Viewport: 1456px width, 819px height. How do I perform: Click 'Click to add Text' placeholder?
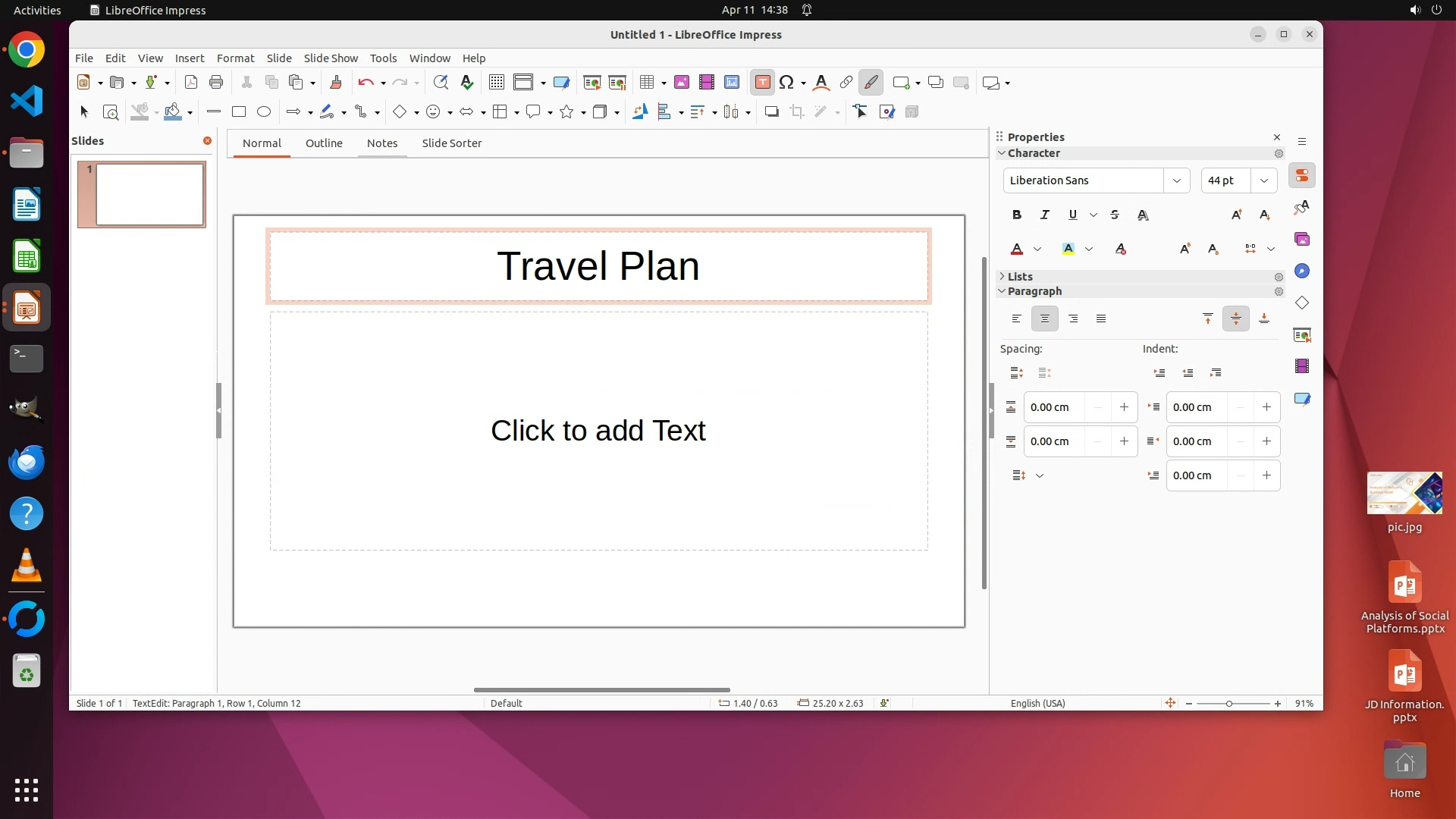click(598, 431)
